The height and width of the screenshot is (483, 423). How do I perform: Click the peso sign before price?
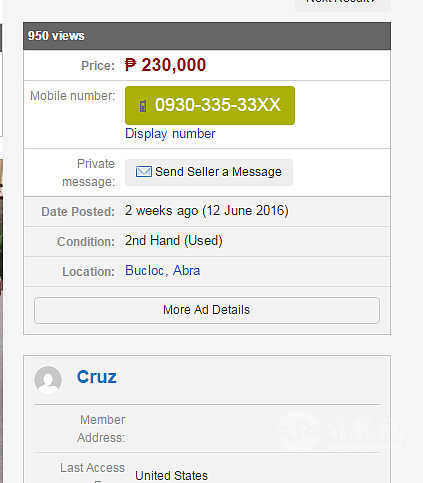point(130,65)
